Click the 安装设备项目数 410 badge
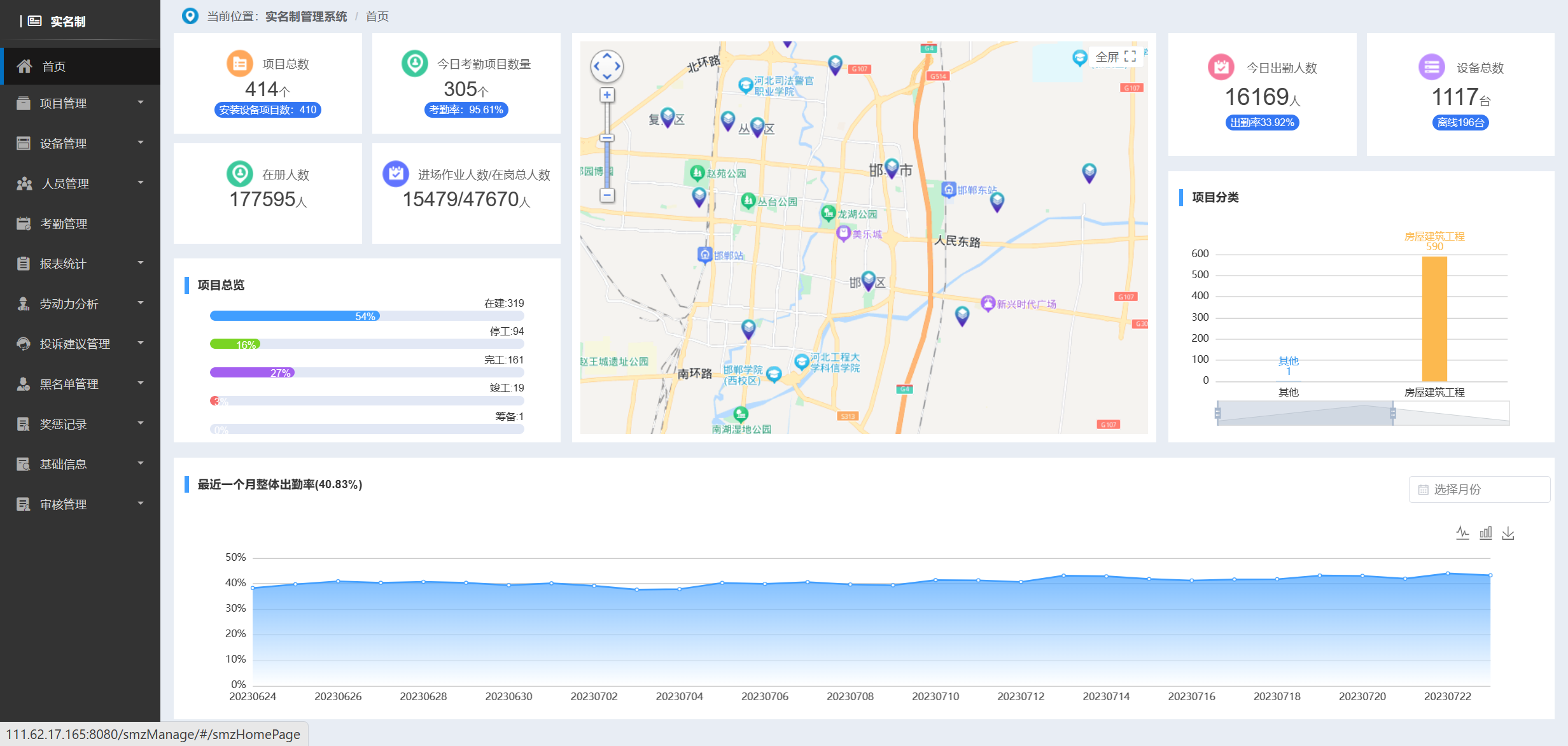Image resolution: width=1568 pixels, height=746 pixels. pos(267,110)
